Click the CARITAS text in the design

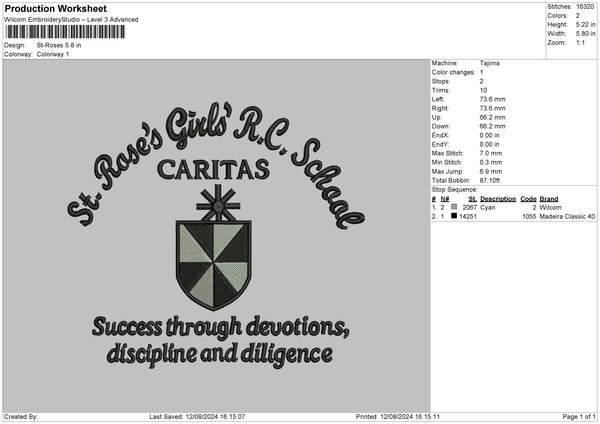tap(214, 168)
